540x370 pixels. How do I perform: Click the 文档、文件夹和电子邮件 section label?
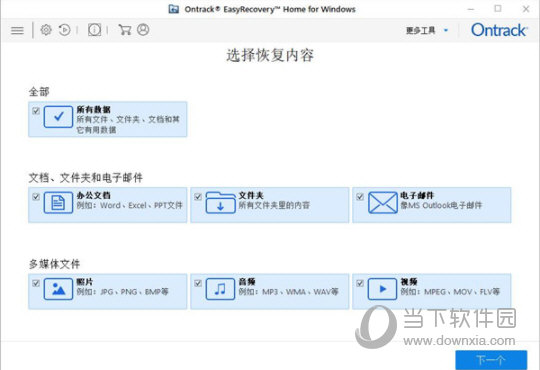tap(85, 178)
